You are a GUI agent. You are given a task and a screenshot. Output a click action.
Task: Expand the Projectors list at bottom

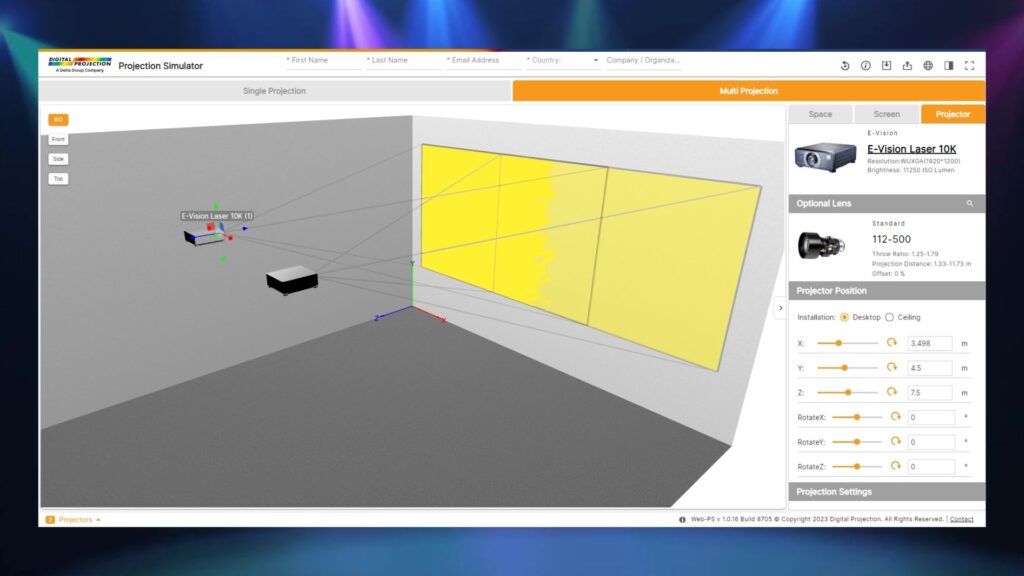point(75,520)
